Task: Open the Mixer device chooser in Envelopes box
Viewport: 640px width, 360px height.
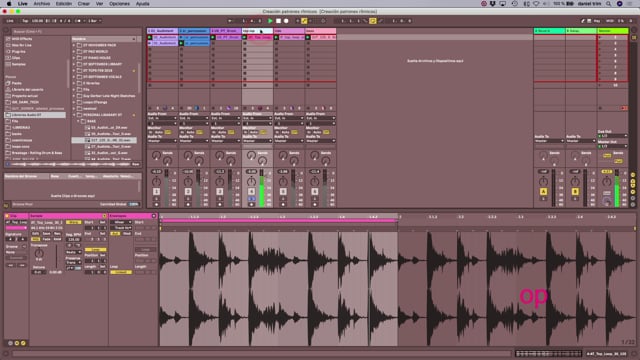Action: pos(121,222)
